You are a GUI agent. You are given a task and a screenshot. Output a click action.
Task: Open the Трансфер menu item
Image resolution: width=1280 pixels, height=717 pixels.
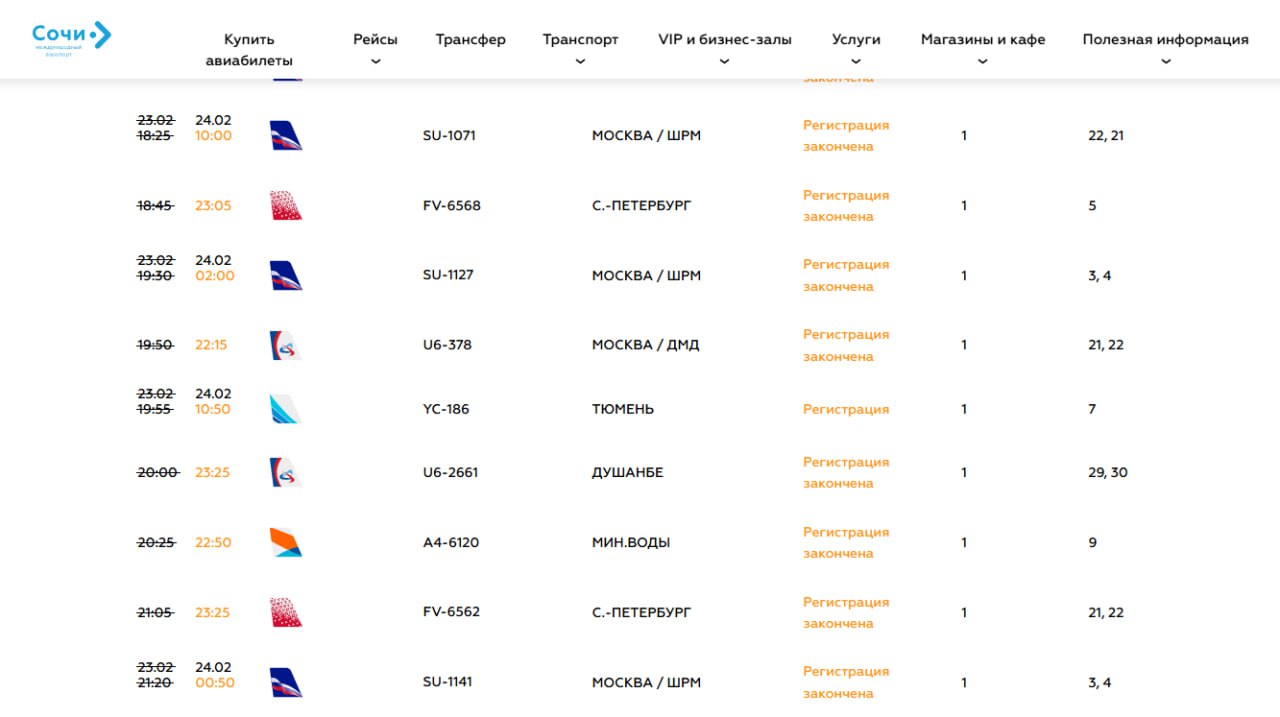470,40
